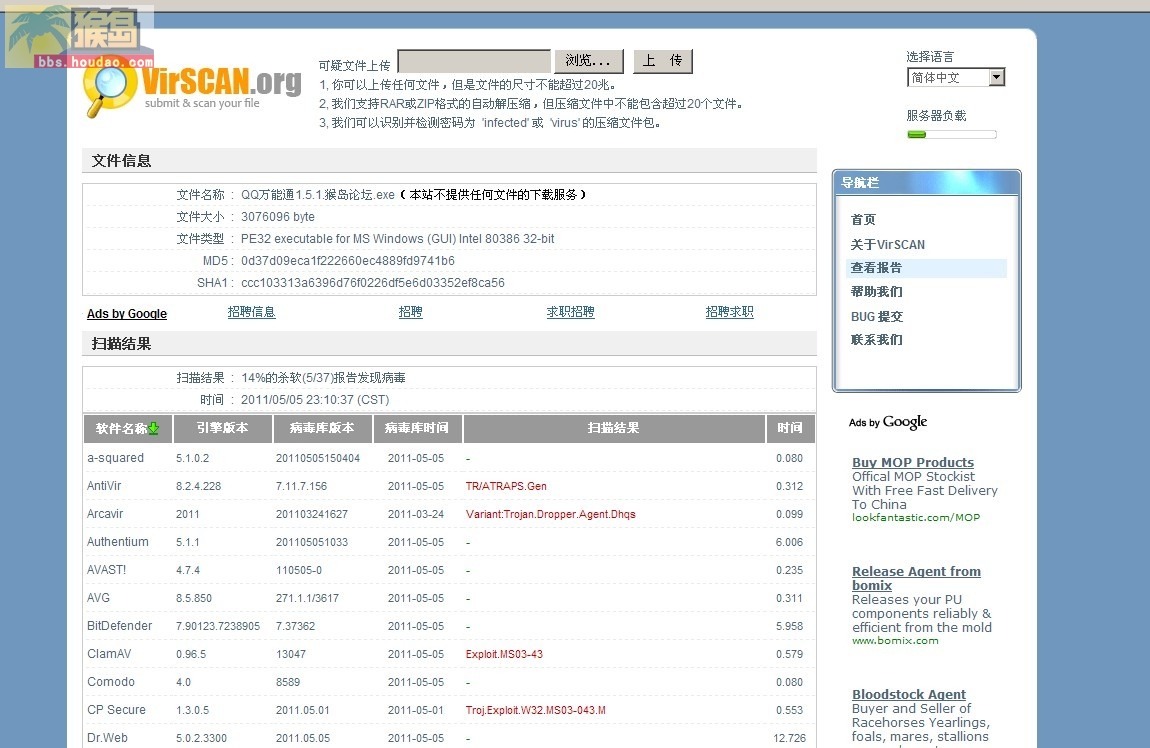
Task: Click the AntiVir row name
Action: click(x=104, y=486)
